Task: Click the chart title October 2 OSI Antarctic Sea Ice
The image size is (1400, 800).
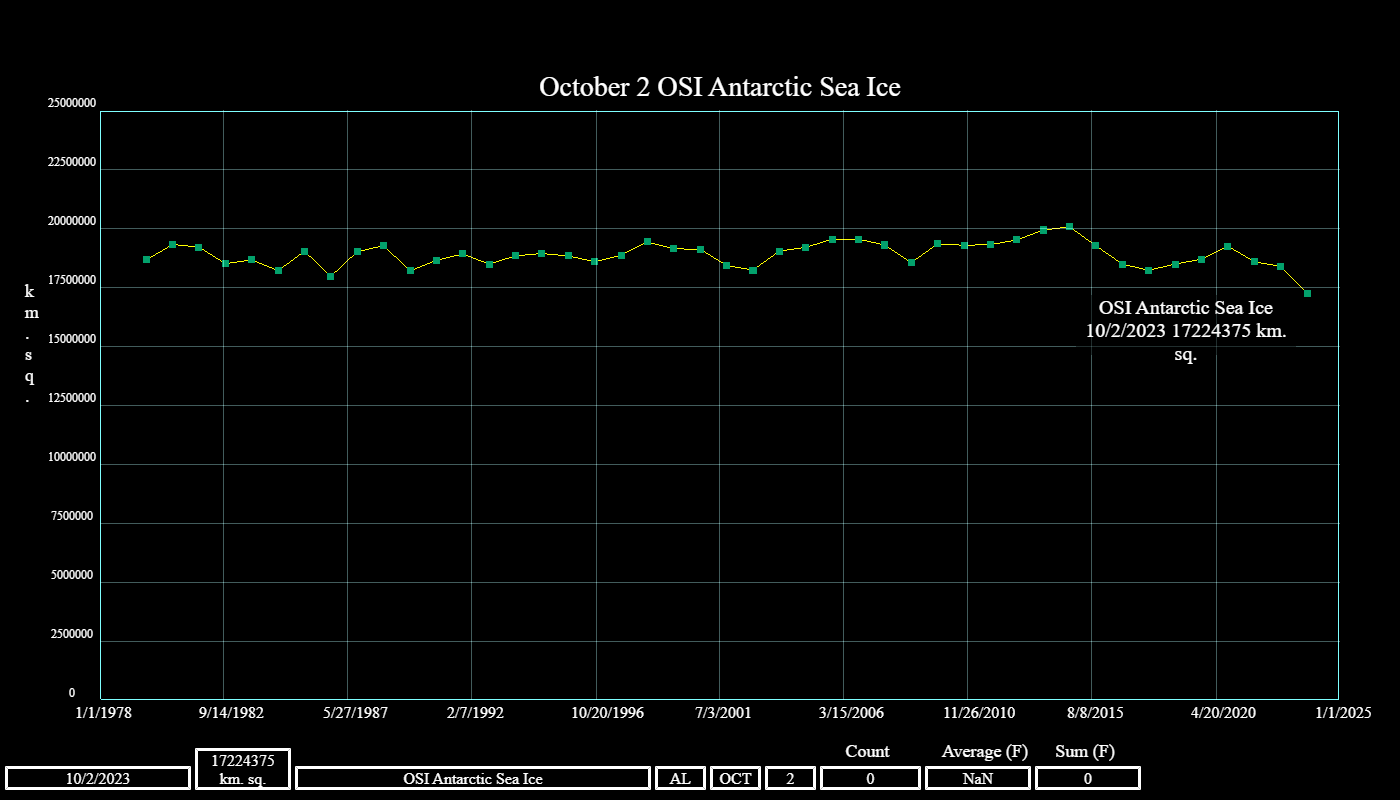Action: pyautogui.click(x=719, y=87)
